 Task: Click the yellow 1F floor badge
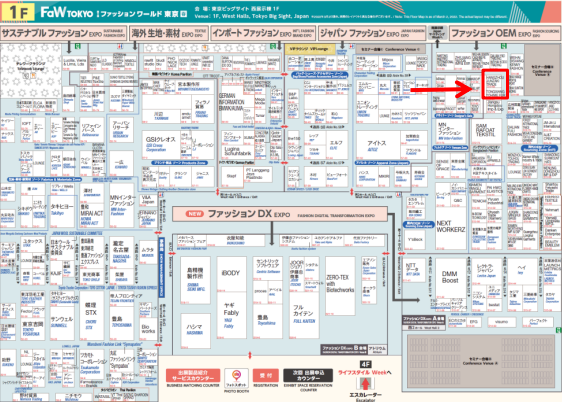(x=18, y=13)
